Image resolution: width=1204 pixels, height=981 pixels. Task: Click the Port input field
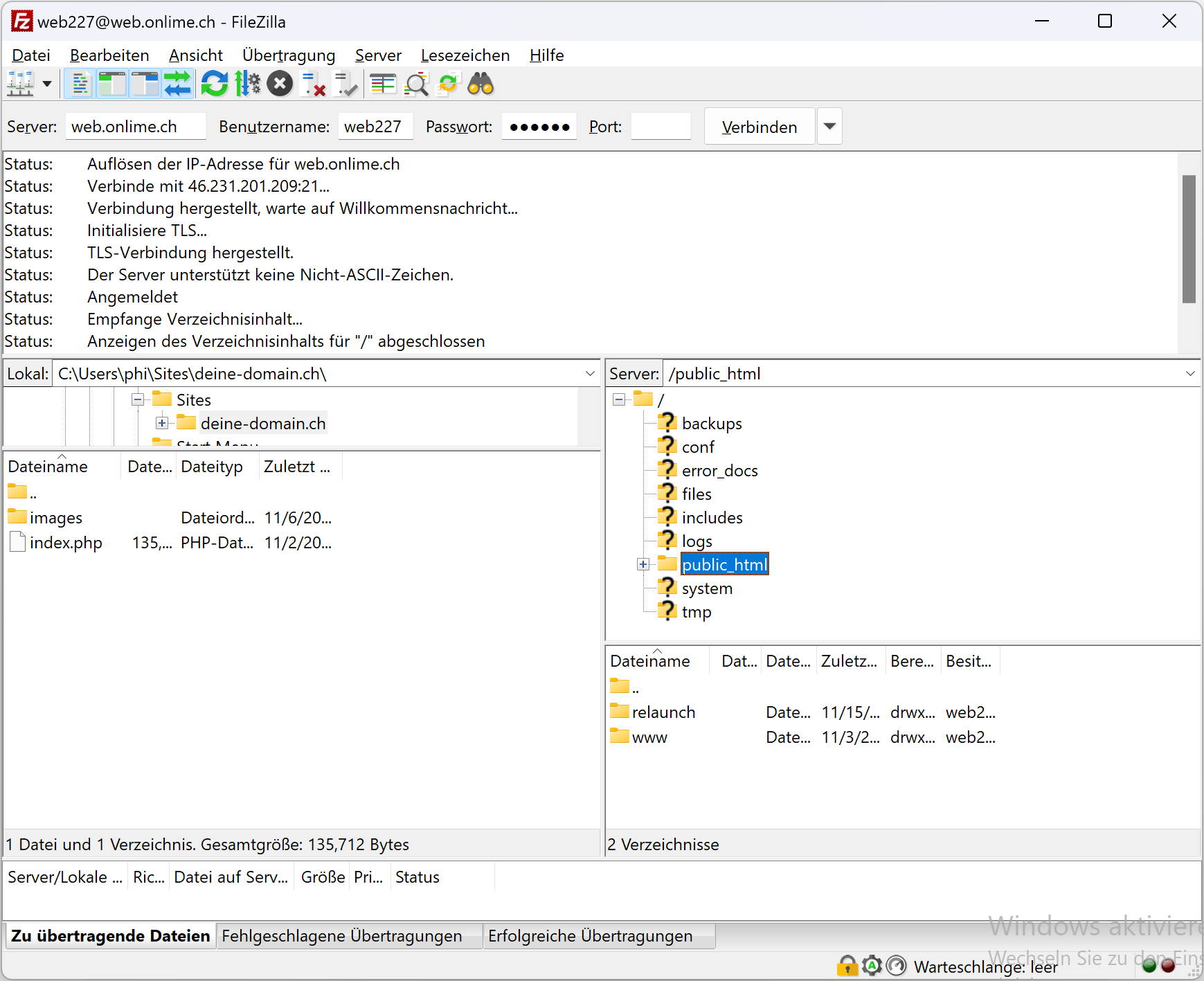click(661, 127)
